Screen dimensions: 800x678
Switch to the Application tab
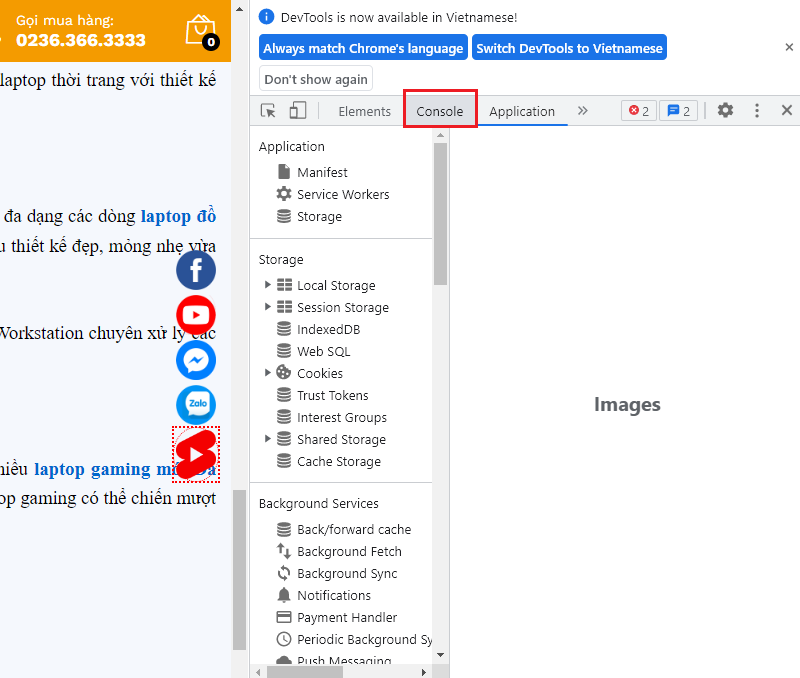(x=523, y=113)
